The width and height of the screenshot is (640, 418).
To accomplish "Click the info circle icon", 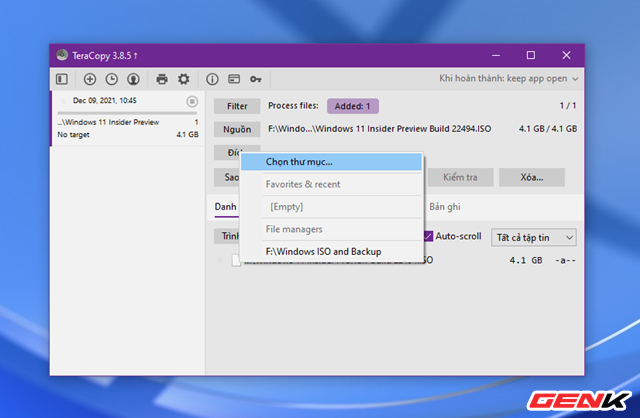I will (212, 79).
